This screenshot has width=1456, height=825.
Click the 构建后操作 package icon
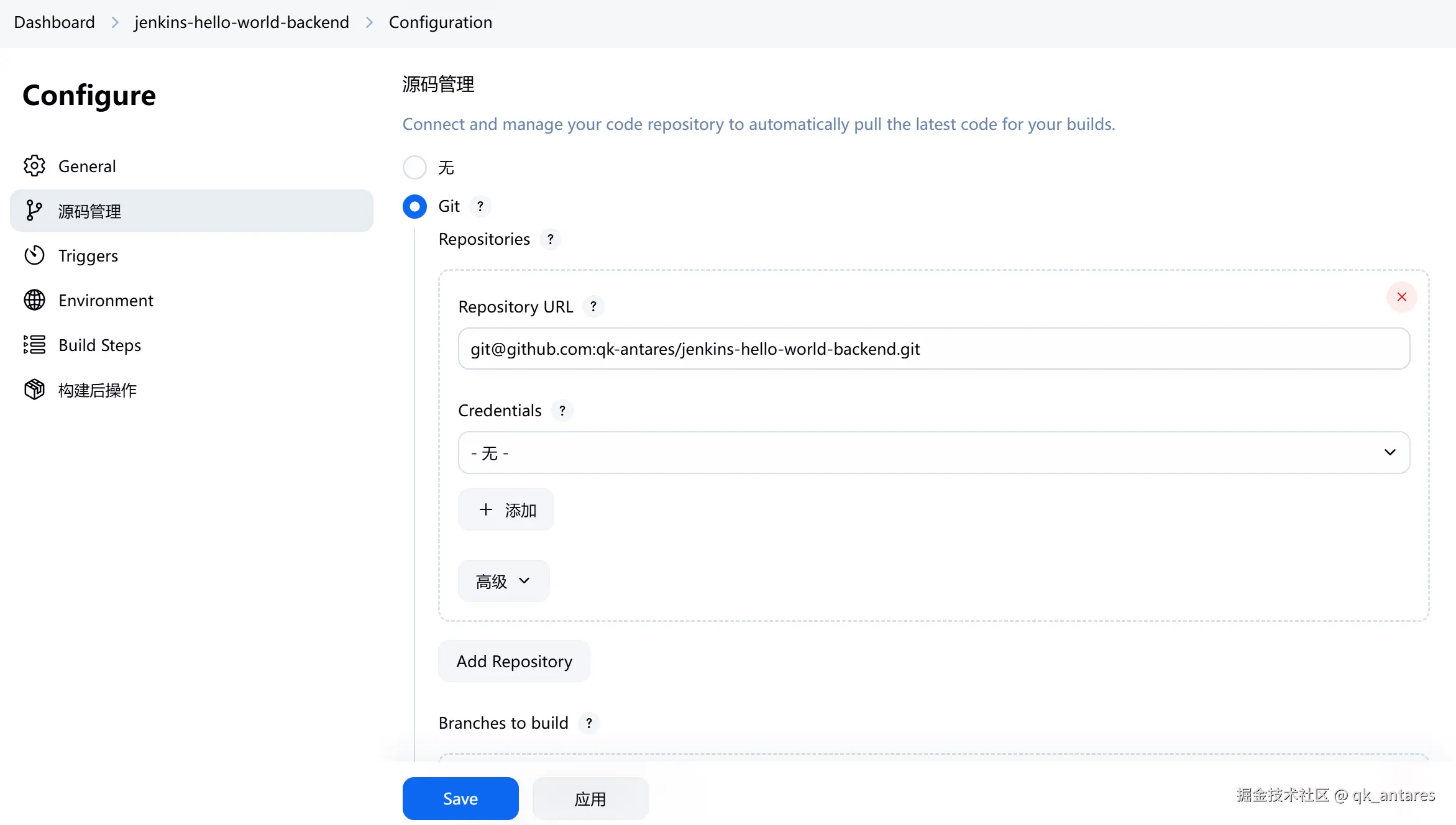tap(34, 390)
